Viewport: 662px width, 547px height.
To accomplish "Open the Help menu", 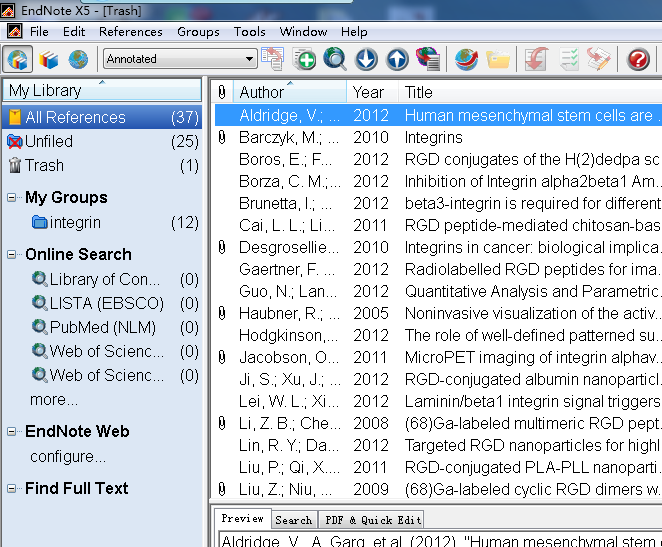I will click(354, 32).
